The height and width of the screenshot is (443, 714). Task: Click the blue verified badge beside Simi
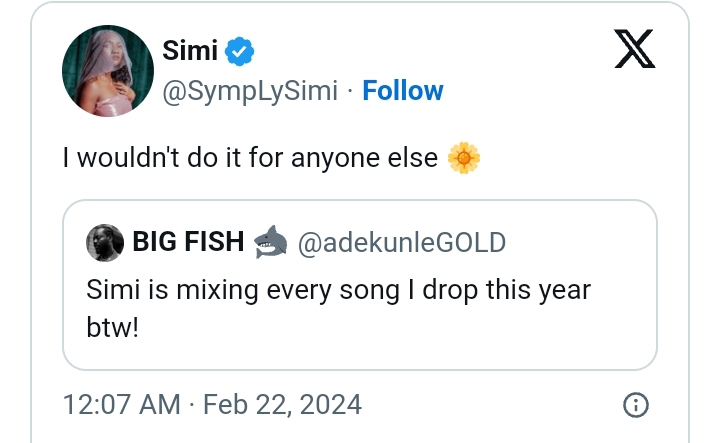tap(241, 48)
